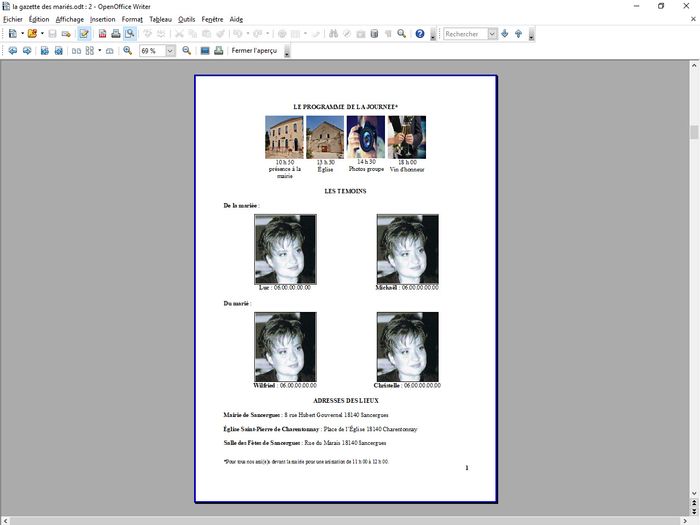This screenshot has width=700, height=525.
Task: Click the Zoom magnifier in standard toolbar
Action: (402, 33)
